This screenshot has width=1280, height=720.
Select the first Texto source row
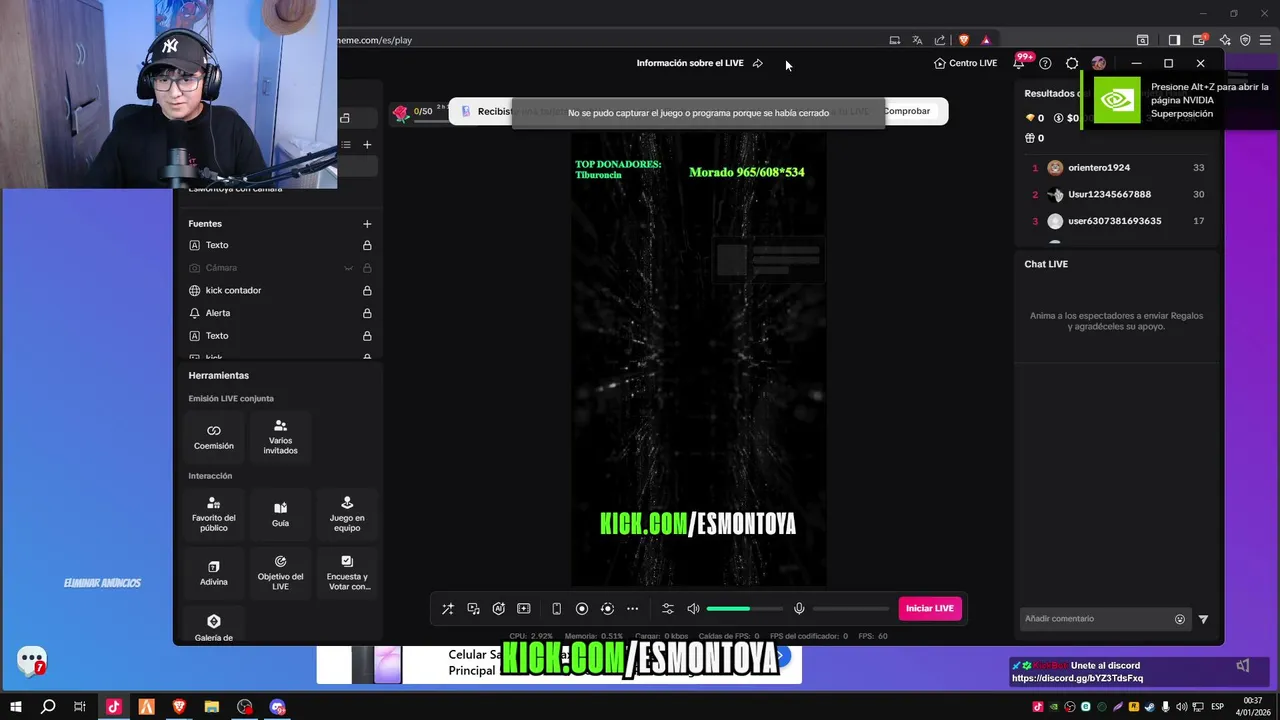click(280, 245)
